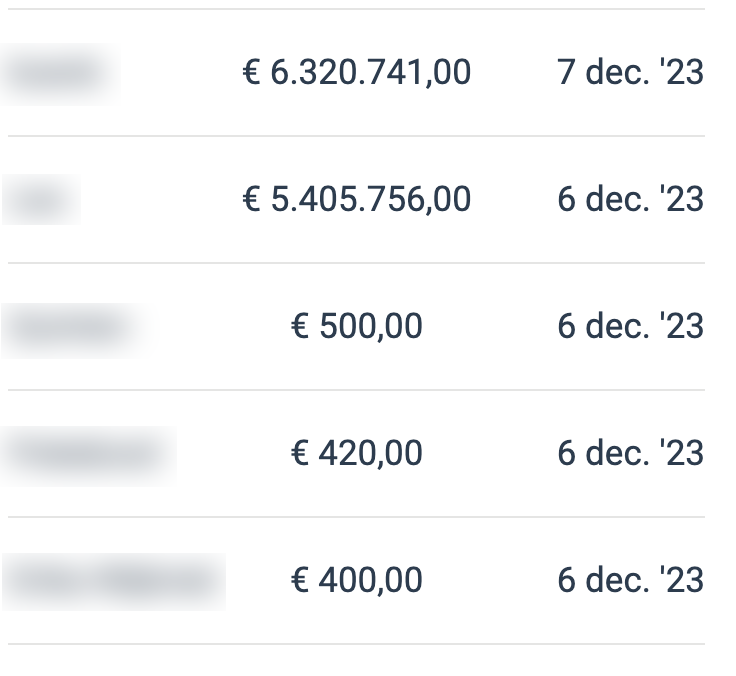
Task: Open the blurred name in € 400,00 row
Action: tap(112, 581)
